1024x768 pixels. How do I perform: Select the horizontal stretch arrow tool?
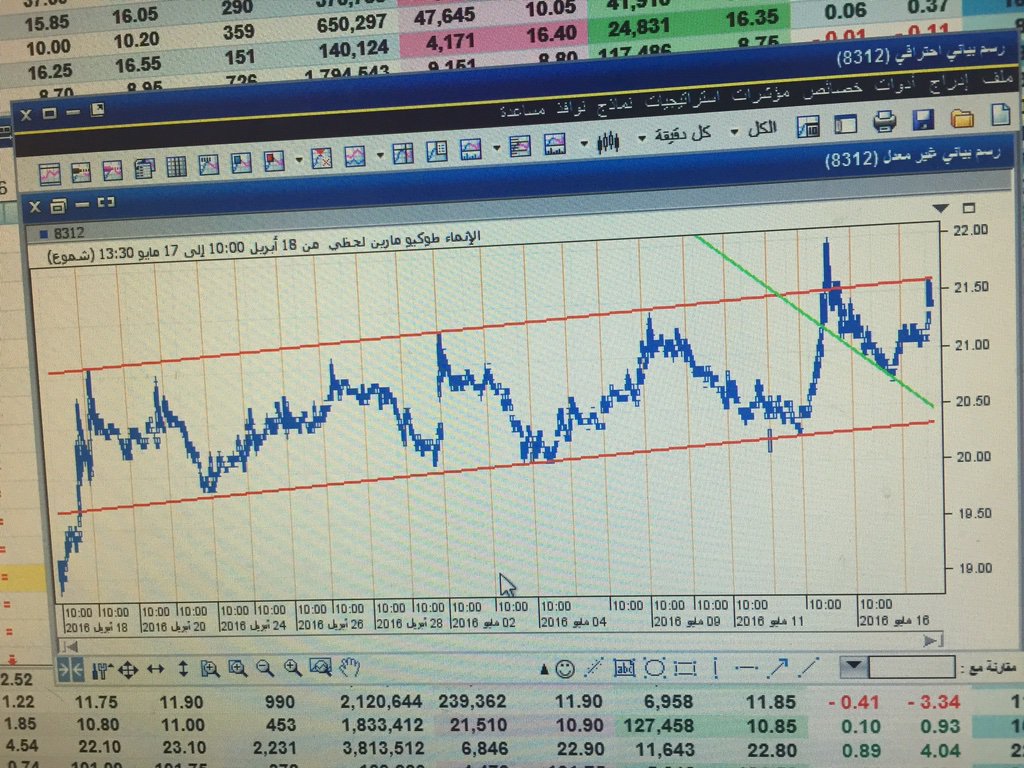155,669
